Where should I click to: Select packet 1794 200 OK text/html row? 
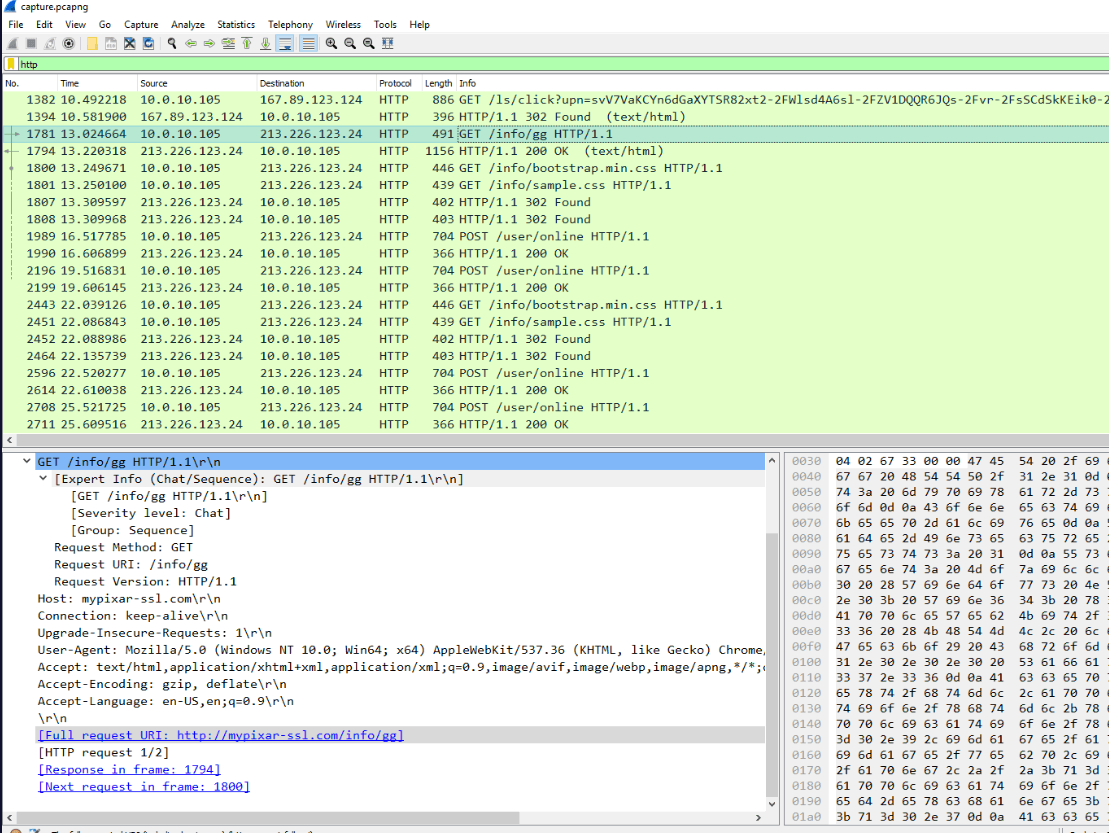[x=555, y=151]
